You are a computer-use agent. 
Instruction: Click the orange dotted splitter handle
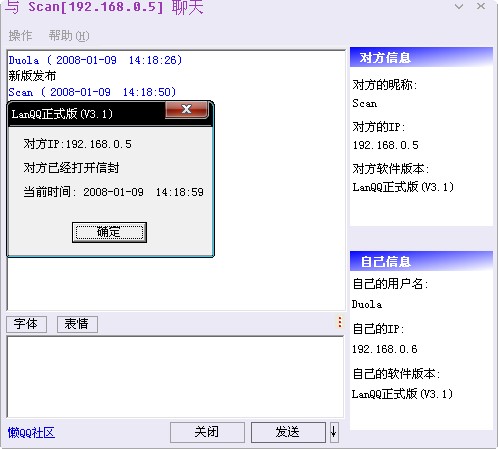[x=340, y=322]
